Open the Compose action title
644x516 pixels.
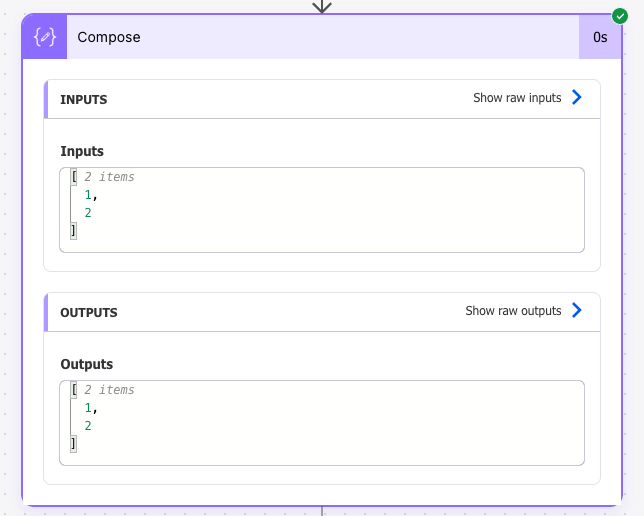(109, 37)
